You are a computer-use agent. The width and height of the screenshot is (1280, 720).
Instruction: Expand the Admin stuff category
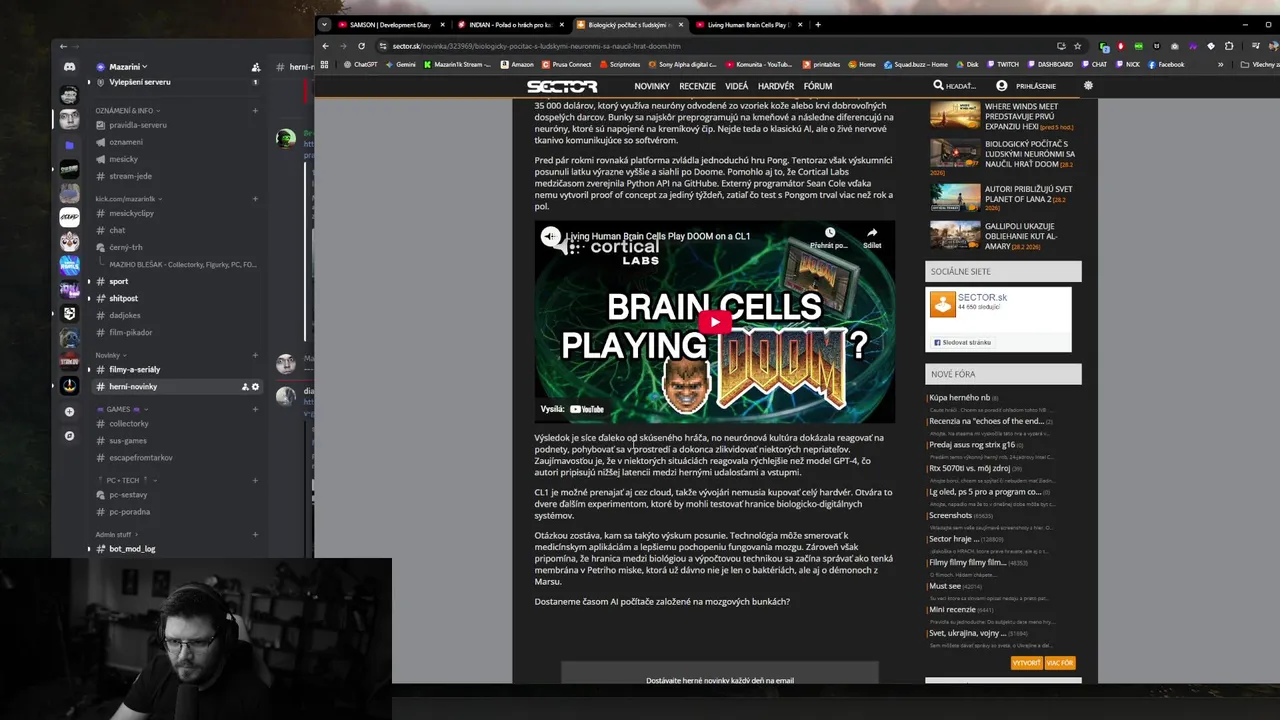pyautogui.click(x=116, y=534)
